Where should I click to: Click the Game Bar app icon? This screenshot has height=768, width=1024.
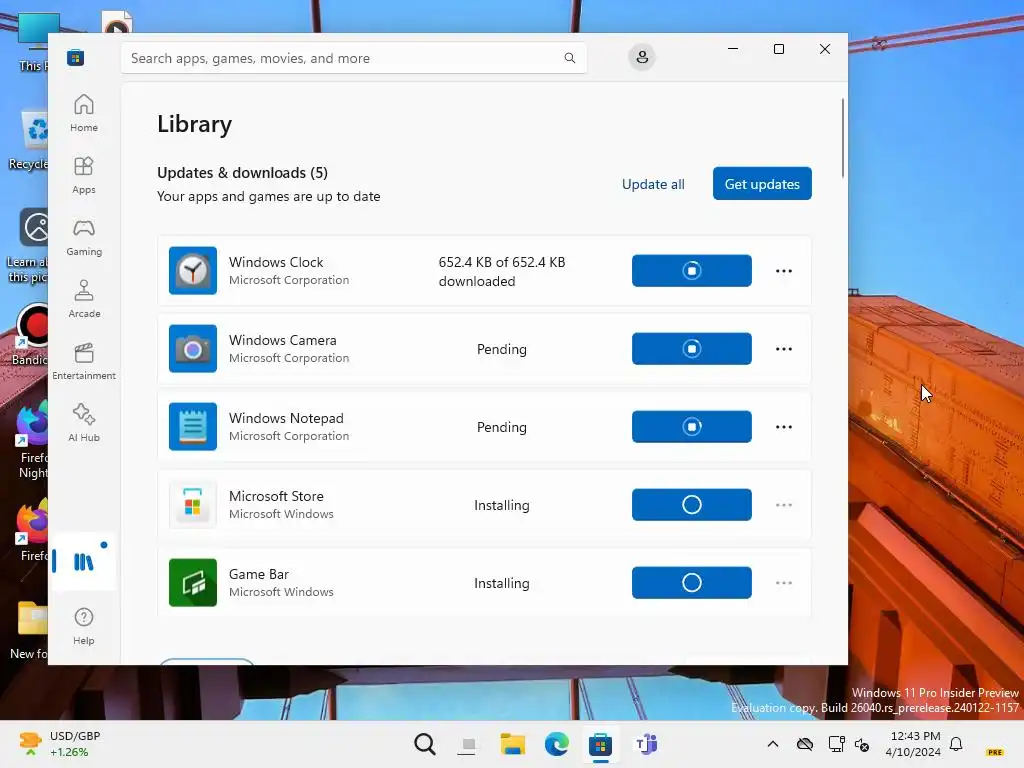[x=193, y=583]
